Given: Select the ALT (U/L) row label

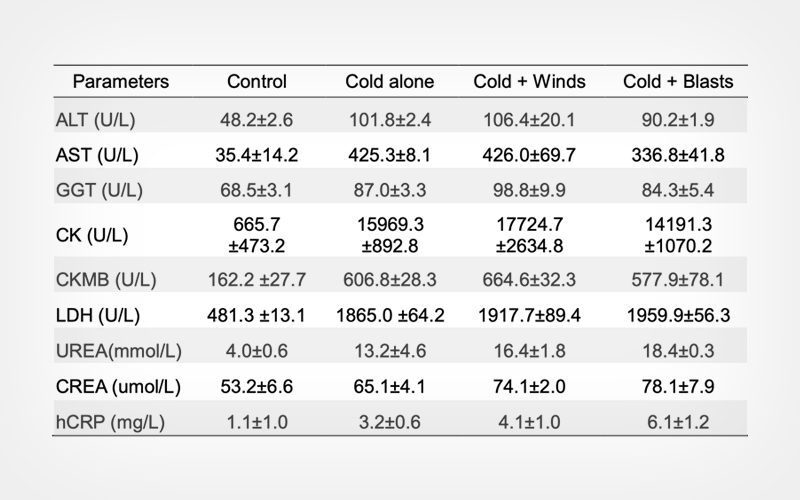Looking at the screenshot, I should [x=96, y=120].
